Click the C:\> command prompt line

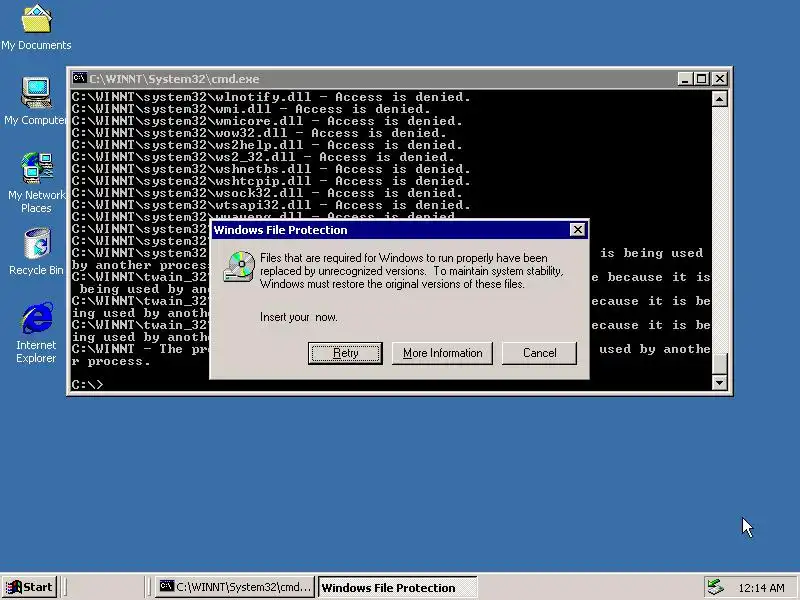87,385
